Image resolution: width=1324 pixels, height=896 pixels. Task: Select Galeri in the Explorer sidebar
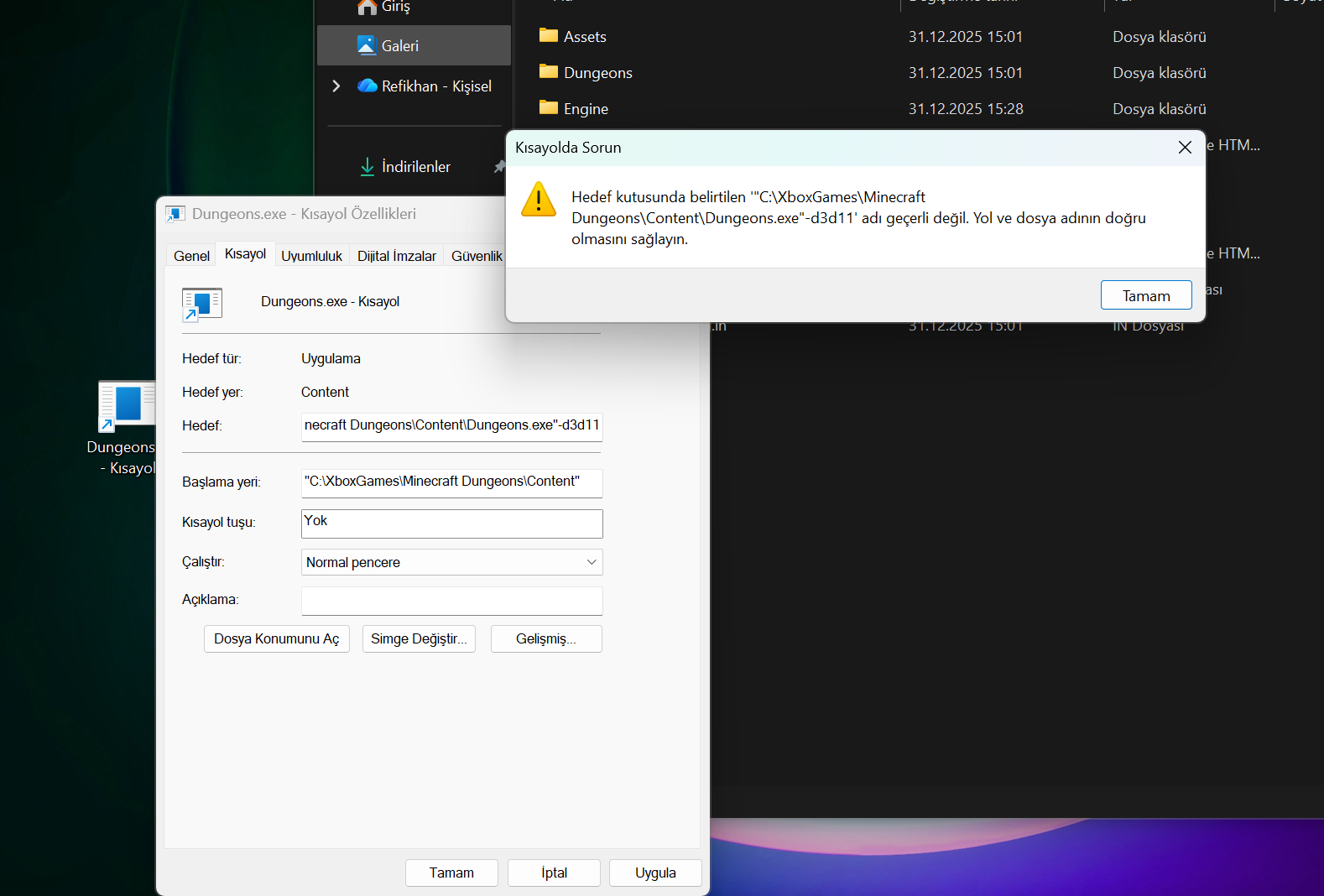click(x=414, y=45)
